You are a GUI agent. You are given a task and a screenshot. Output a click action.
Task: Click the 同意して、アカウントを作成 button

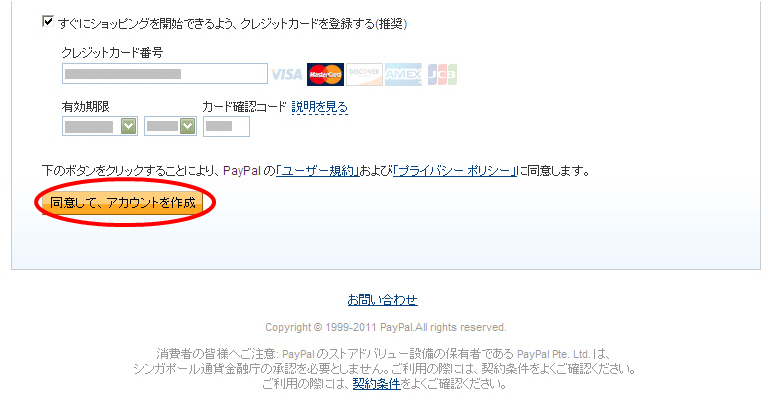coord(123,202)
